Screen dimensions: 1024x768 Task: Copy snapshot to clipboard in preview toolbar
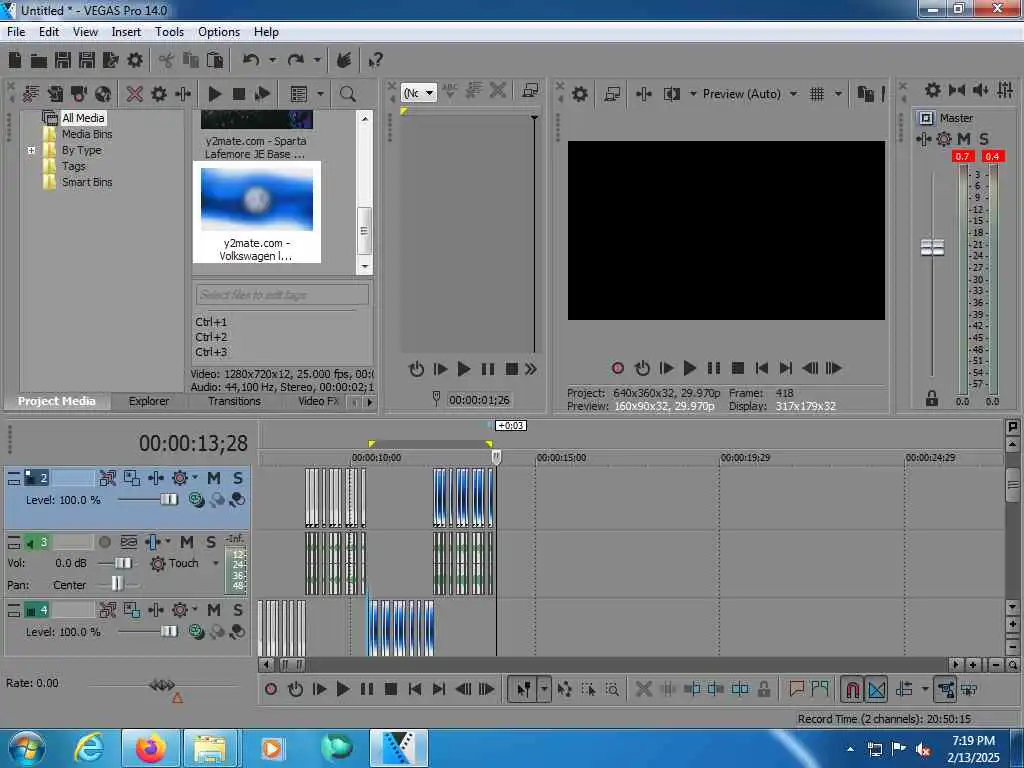[x=865, y=94]
